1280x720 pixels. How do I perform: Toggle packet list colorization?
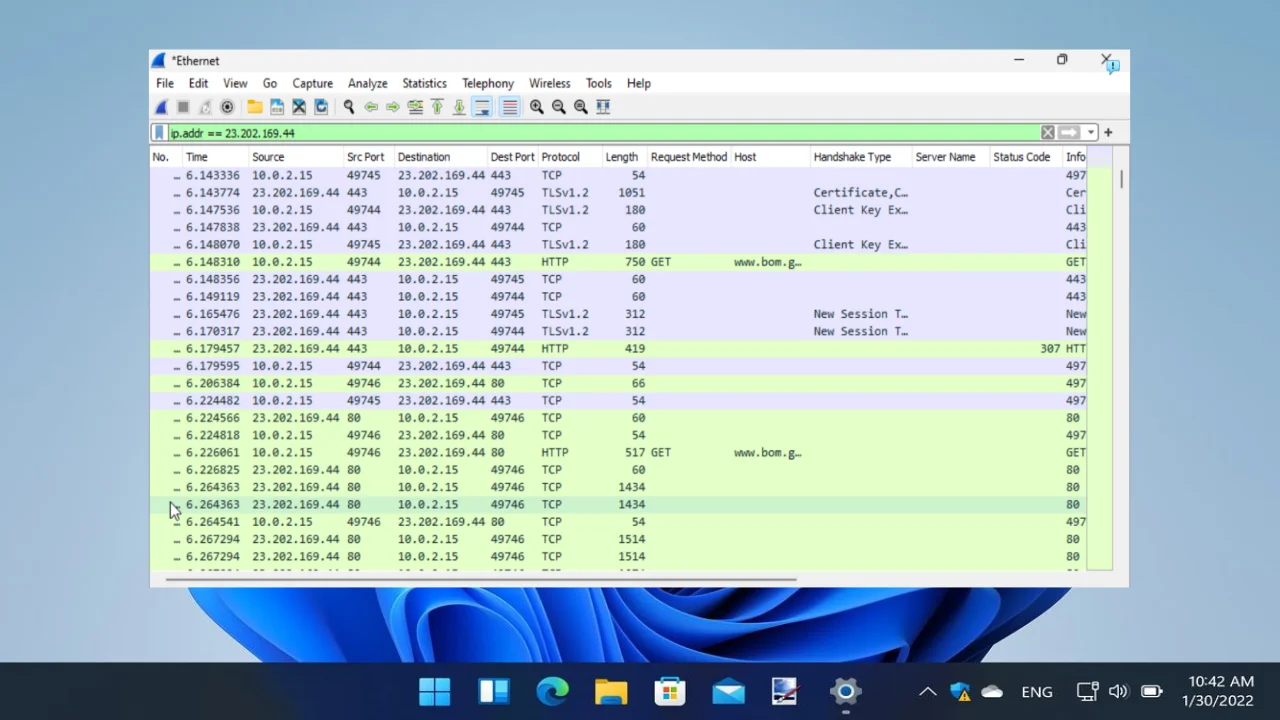click(x=510, y=107)
